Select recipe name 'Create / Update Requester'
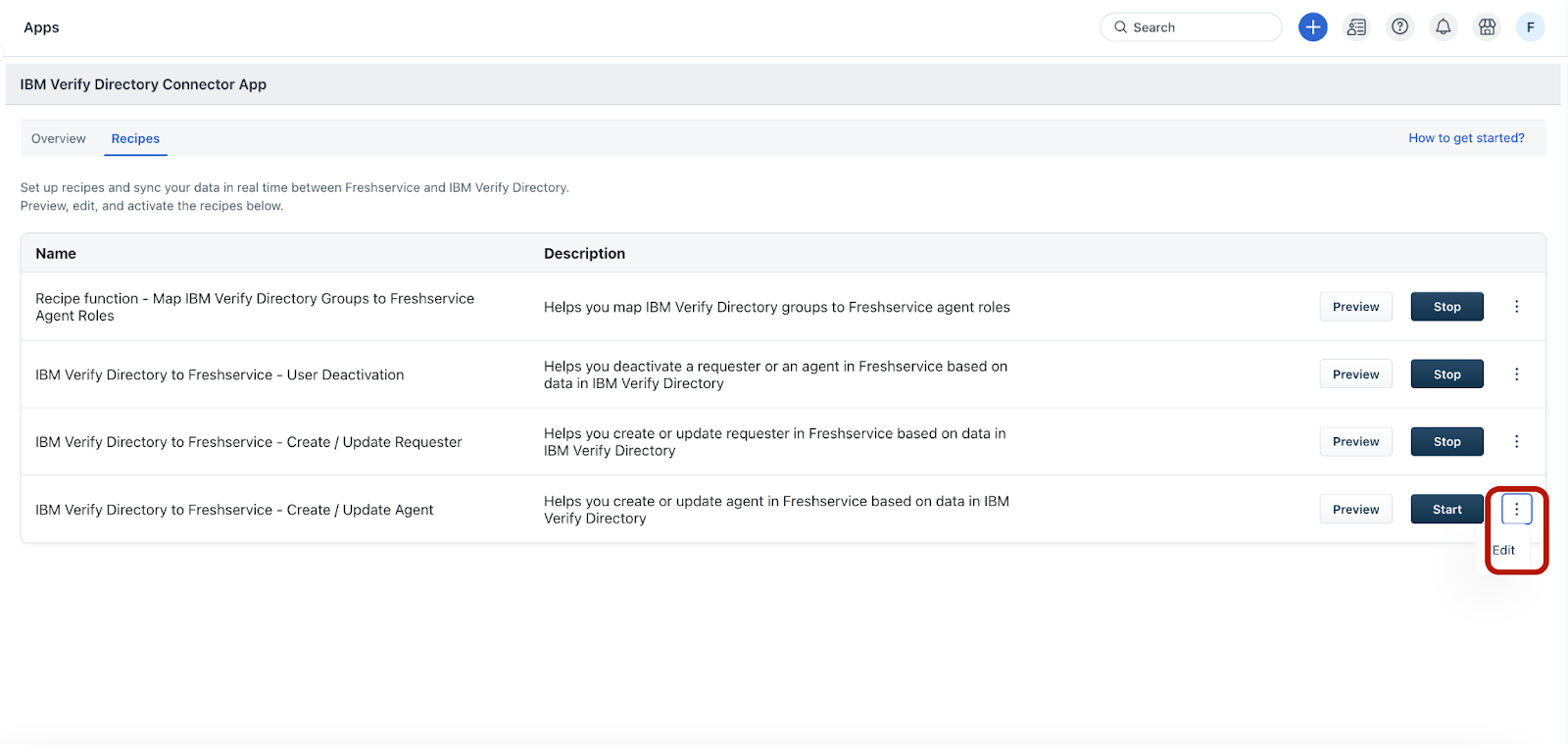The height and width of the screenshot is (745, 1568). [249, 442]
